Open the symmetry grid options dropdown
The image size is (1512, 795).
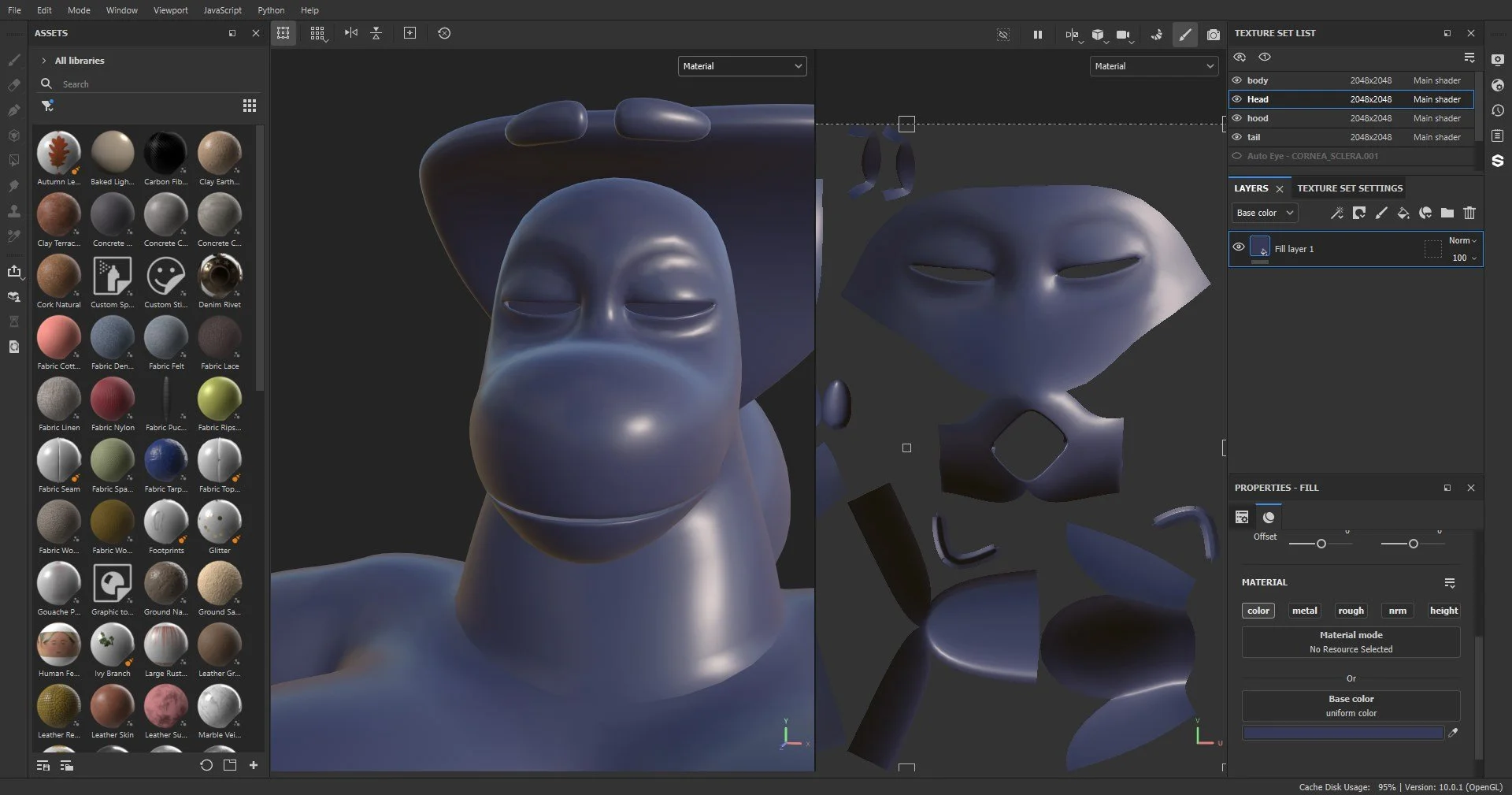pyautogui.click(x=317, y=33)
